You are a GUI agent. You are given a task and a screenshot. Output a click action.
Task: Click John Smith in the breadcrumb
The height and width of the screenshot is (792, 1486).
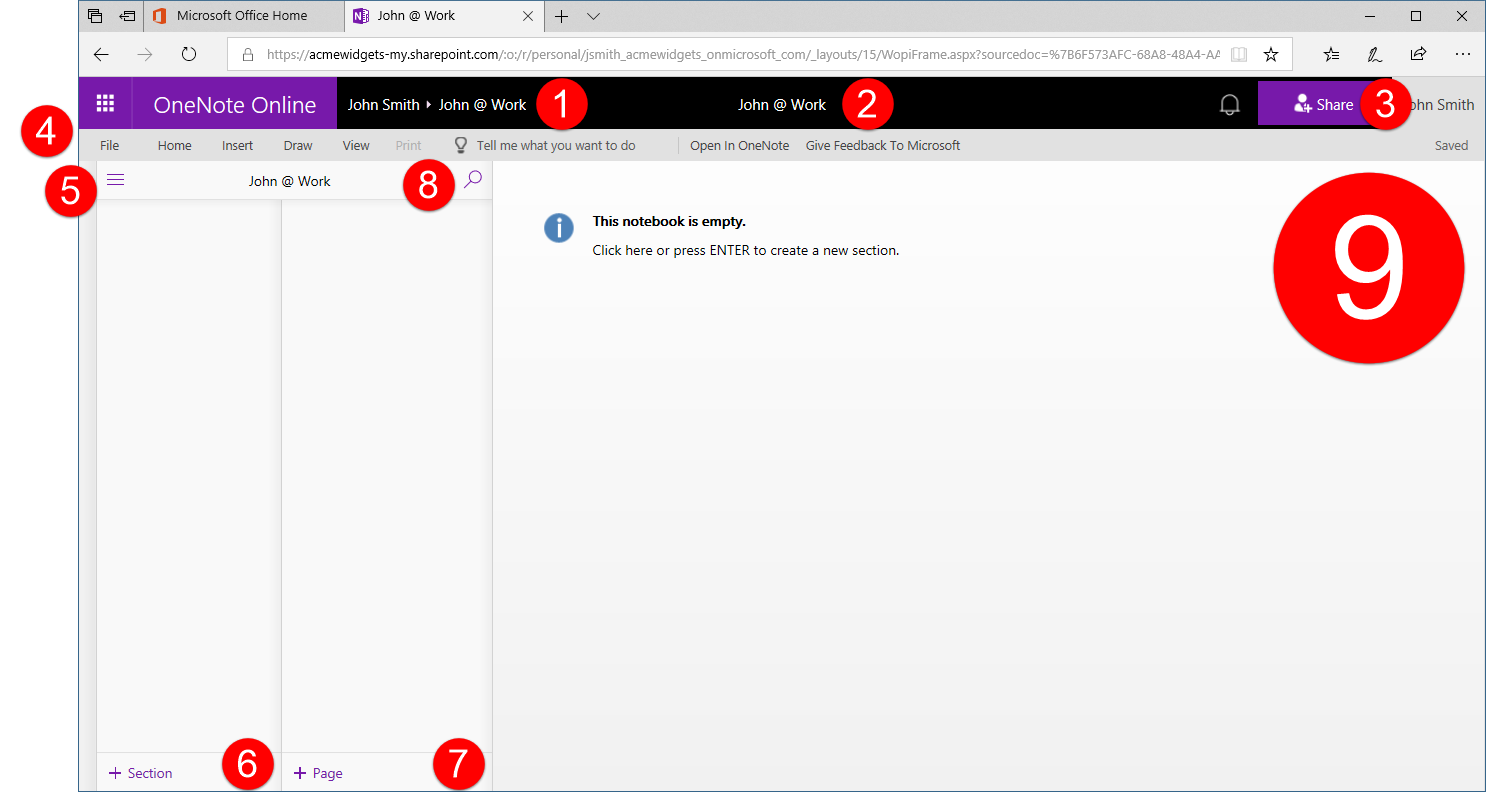(383, 104)
